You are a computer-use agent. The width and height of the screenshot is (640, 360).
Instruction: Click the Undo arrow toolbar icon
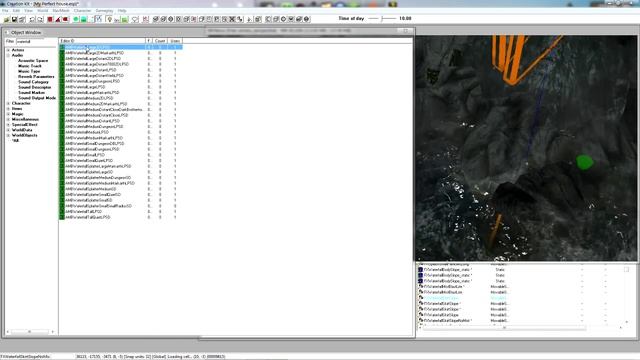coord(32,19)
